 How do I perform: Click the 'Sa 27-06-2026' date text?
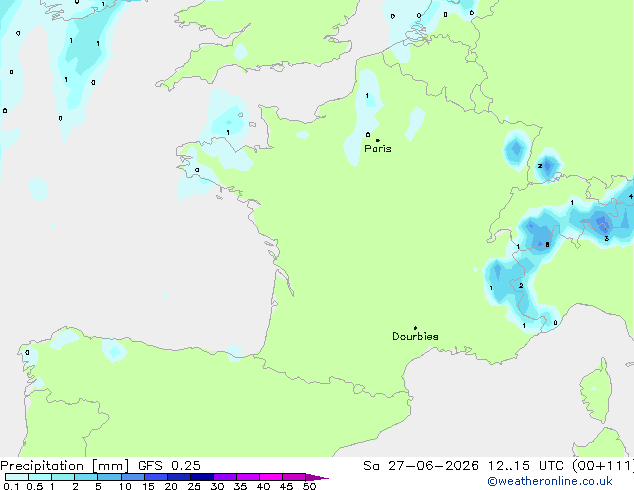(421, 466)
